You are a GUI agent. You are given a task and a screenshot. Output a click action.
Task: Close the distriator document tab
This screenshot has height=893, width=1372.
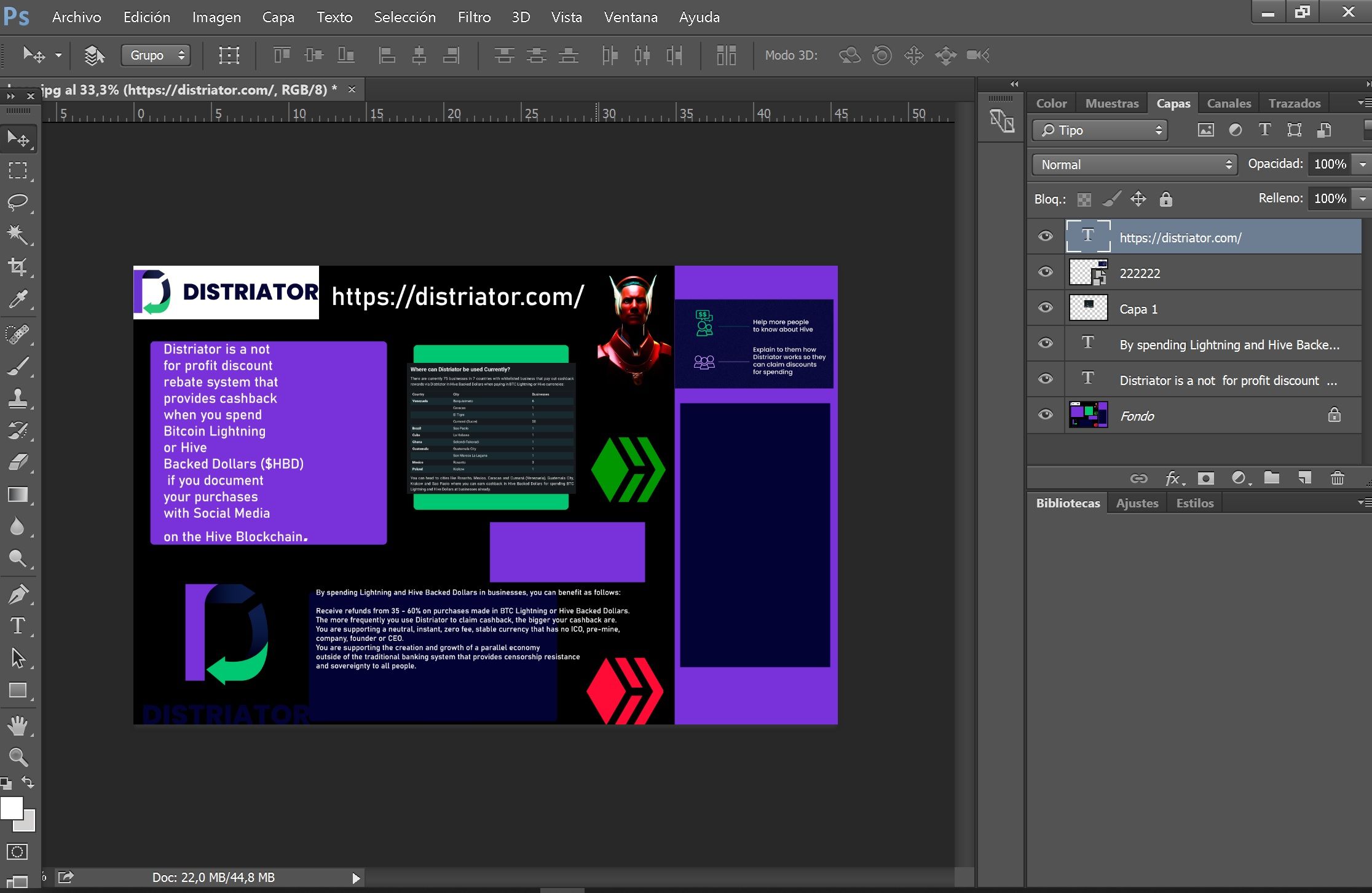(x=352, y=89)
